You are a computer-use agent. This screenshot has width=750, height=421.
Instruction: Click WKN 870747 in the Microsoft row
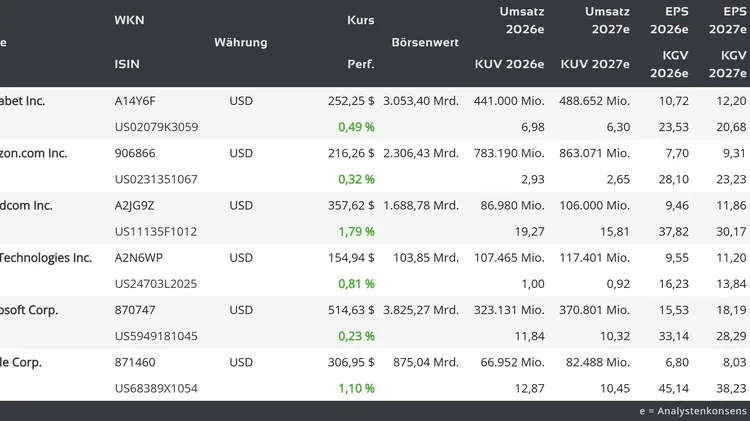pyautogui.click(x=135, y=310)
